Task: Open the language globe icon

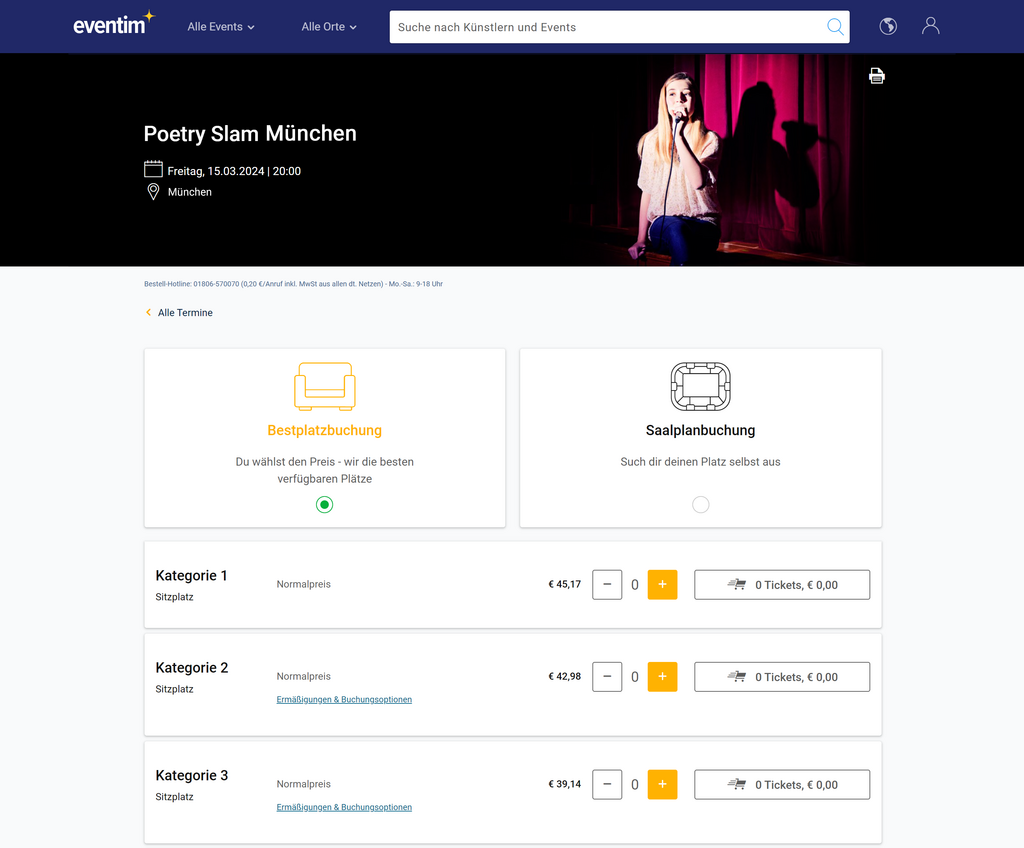Action: [888, 27]
